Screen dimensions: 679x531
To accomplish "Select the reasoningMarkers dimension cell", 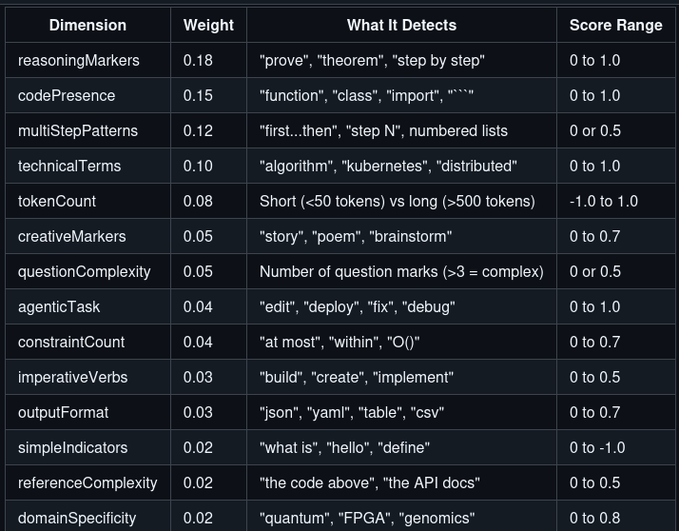I will (x=79, y=60).
